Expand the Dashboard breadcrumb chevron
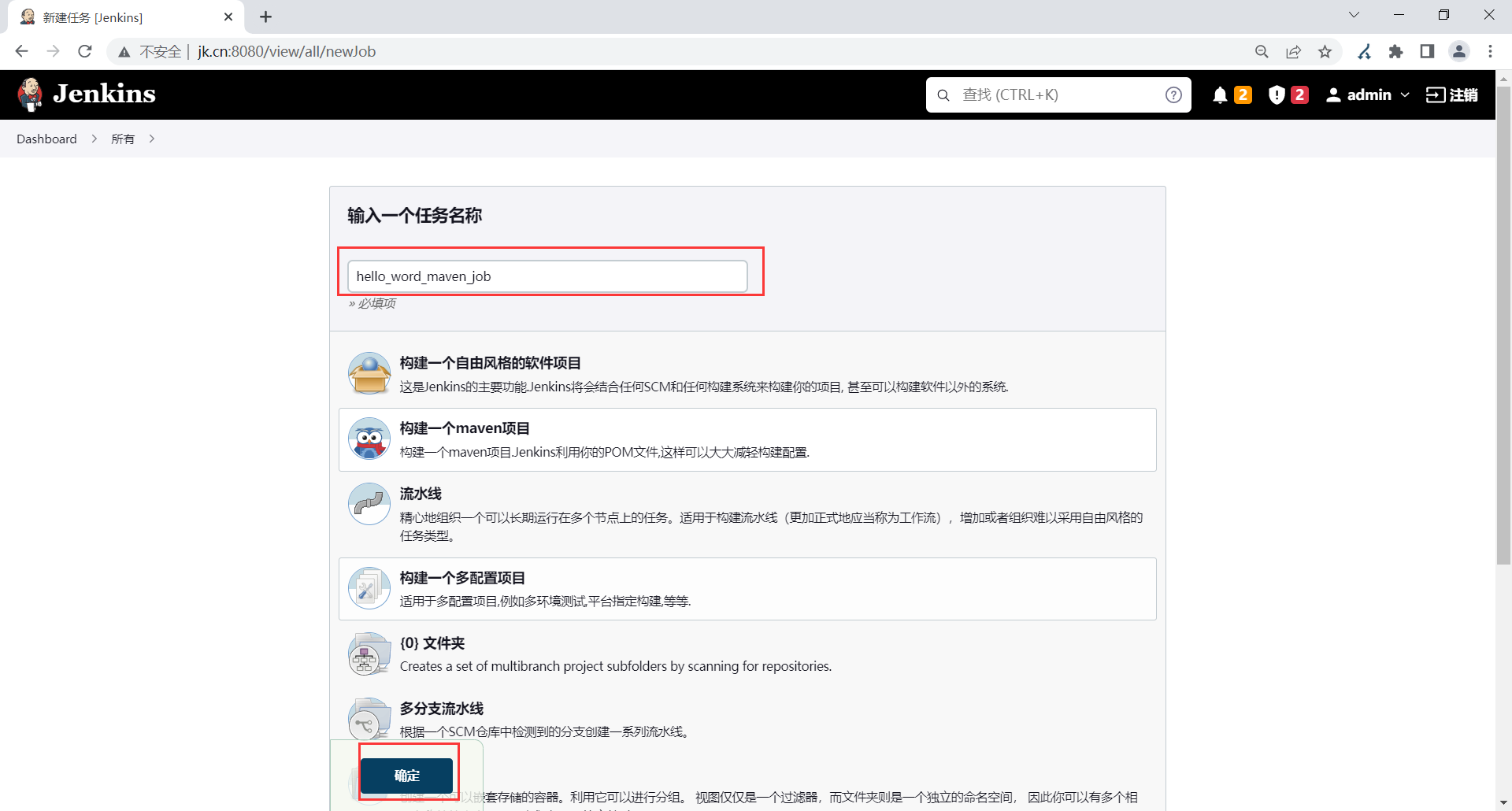The height and width of the screenshot is (811, 1512). [x=94, y=139]
